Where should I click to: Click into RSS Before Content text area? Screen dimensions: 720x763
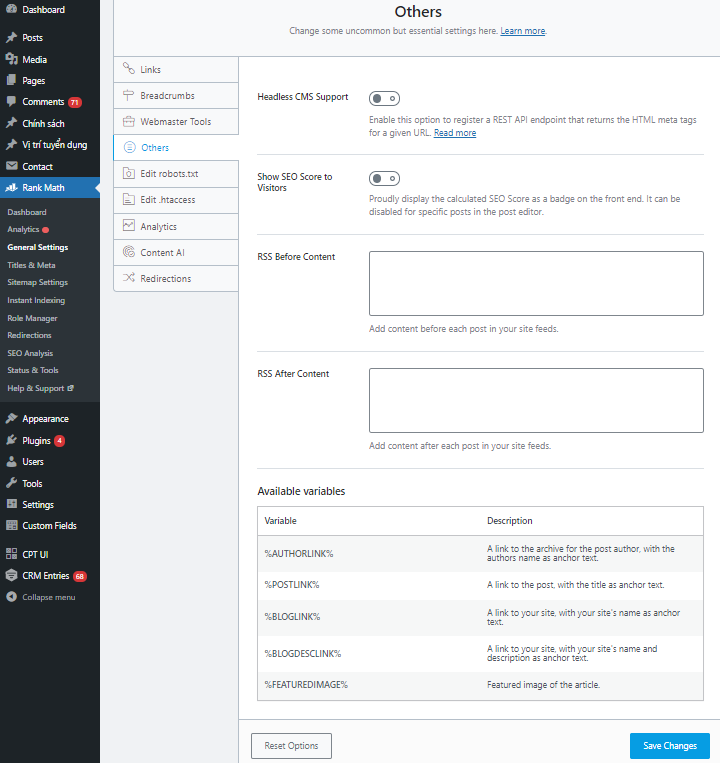click(535, 283)
